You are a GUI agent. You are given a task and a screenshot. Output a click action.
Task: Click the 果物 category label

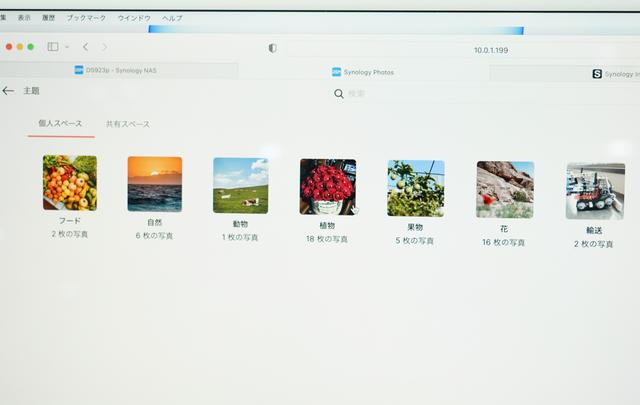point(415,227)
